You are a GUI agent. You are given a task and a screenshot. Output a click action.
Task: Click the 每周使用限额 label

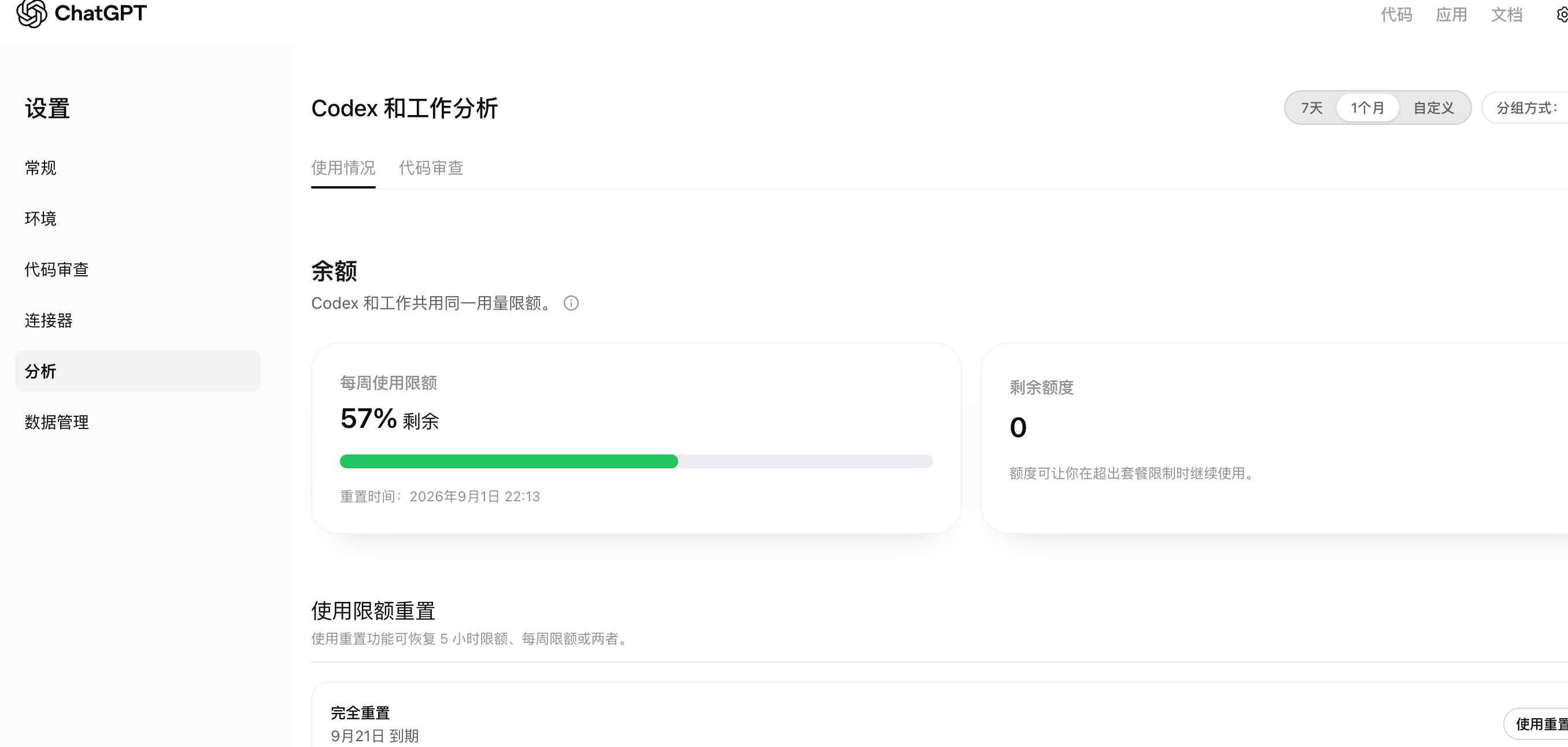coord(389,383)
